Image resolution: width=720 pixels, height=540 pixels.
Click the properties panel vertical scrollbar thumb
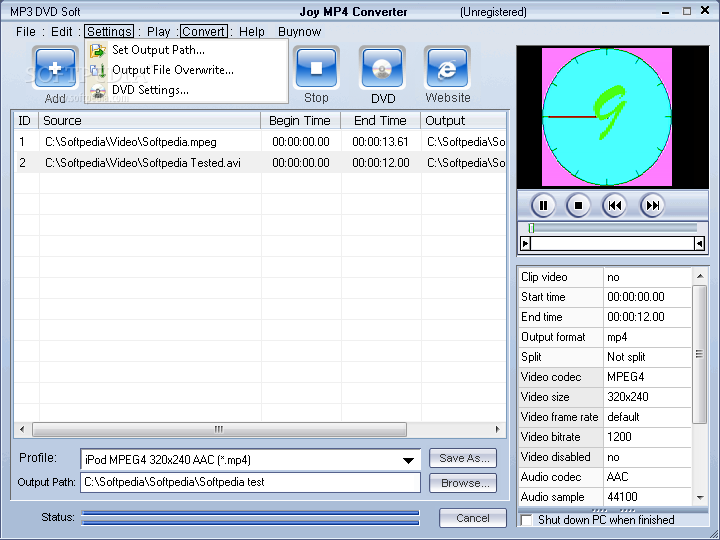pos(699,354)
